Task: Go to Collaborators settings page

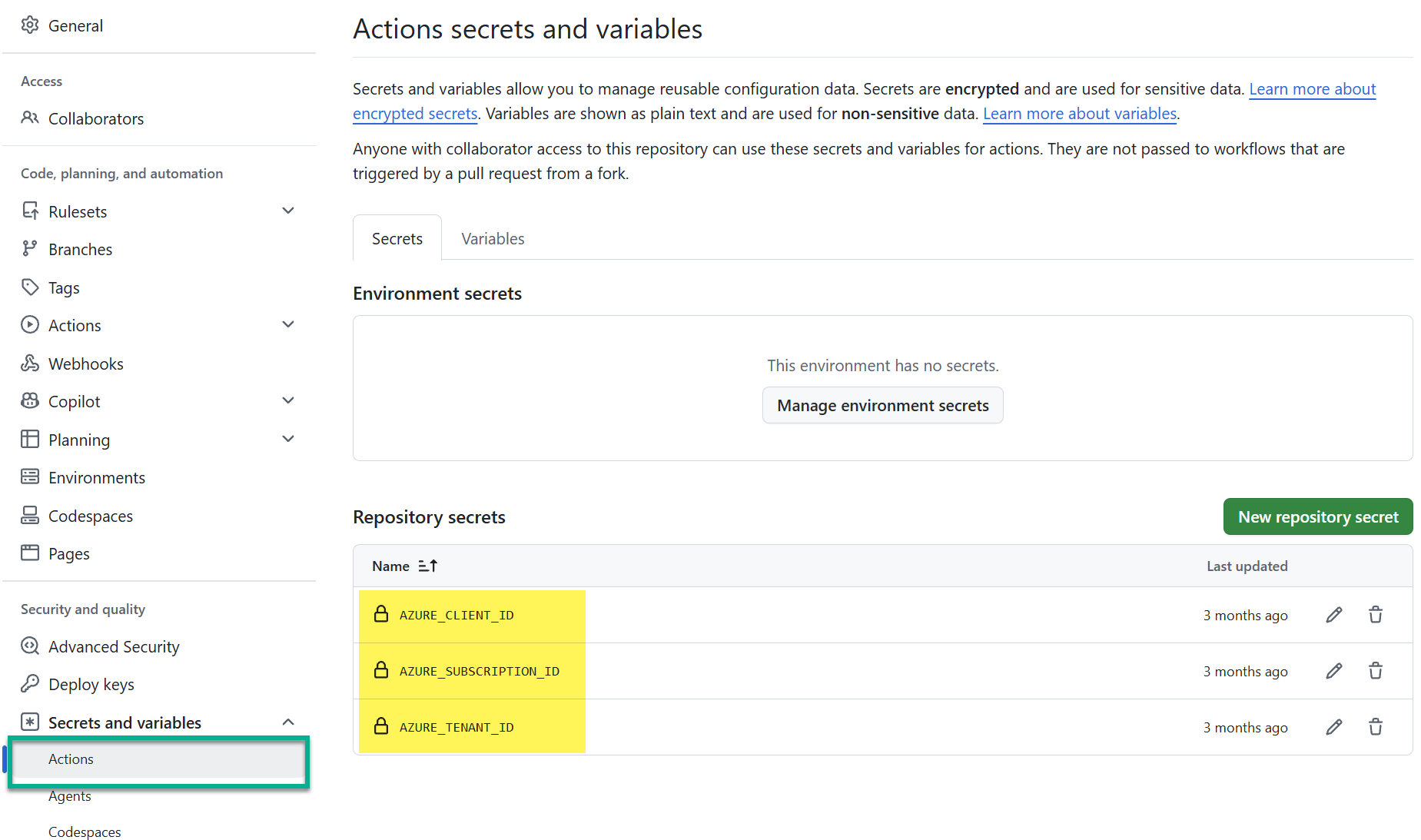Action: (x=96, y=119)
